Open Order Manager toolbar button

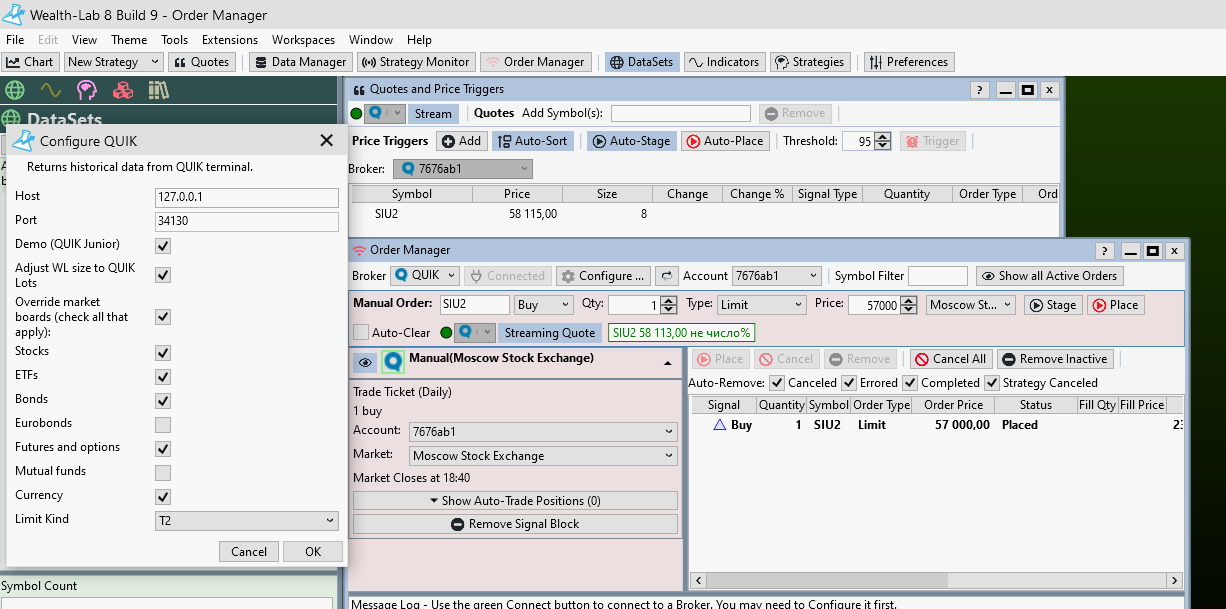click(x=535, y=62)
